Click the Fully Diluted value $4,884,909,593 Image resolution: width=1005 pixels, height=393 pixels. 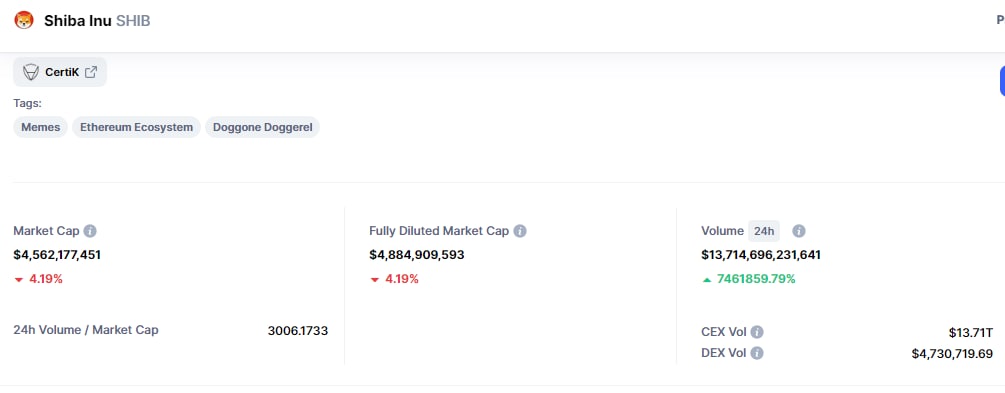[x=417, y=255]
